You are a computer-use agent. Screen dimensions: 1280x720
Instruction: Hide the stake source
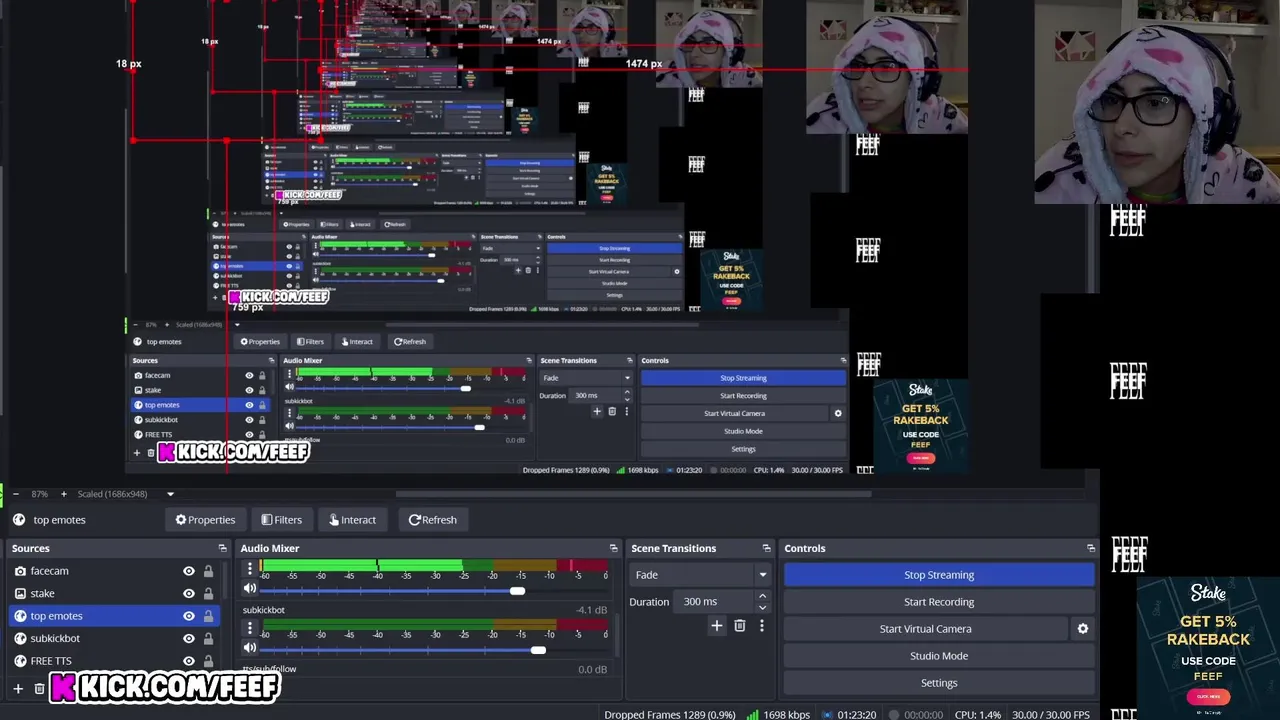(189, 593)
